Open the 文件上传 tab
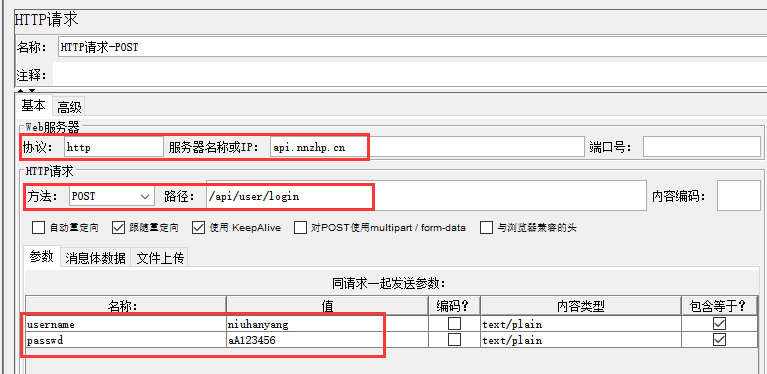 159,258
